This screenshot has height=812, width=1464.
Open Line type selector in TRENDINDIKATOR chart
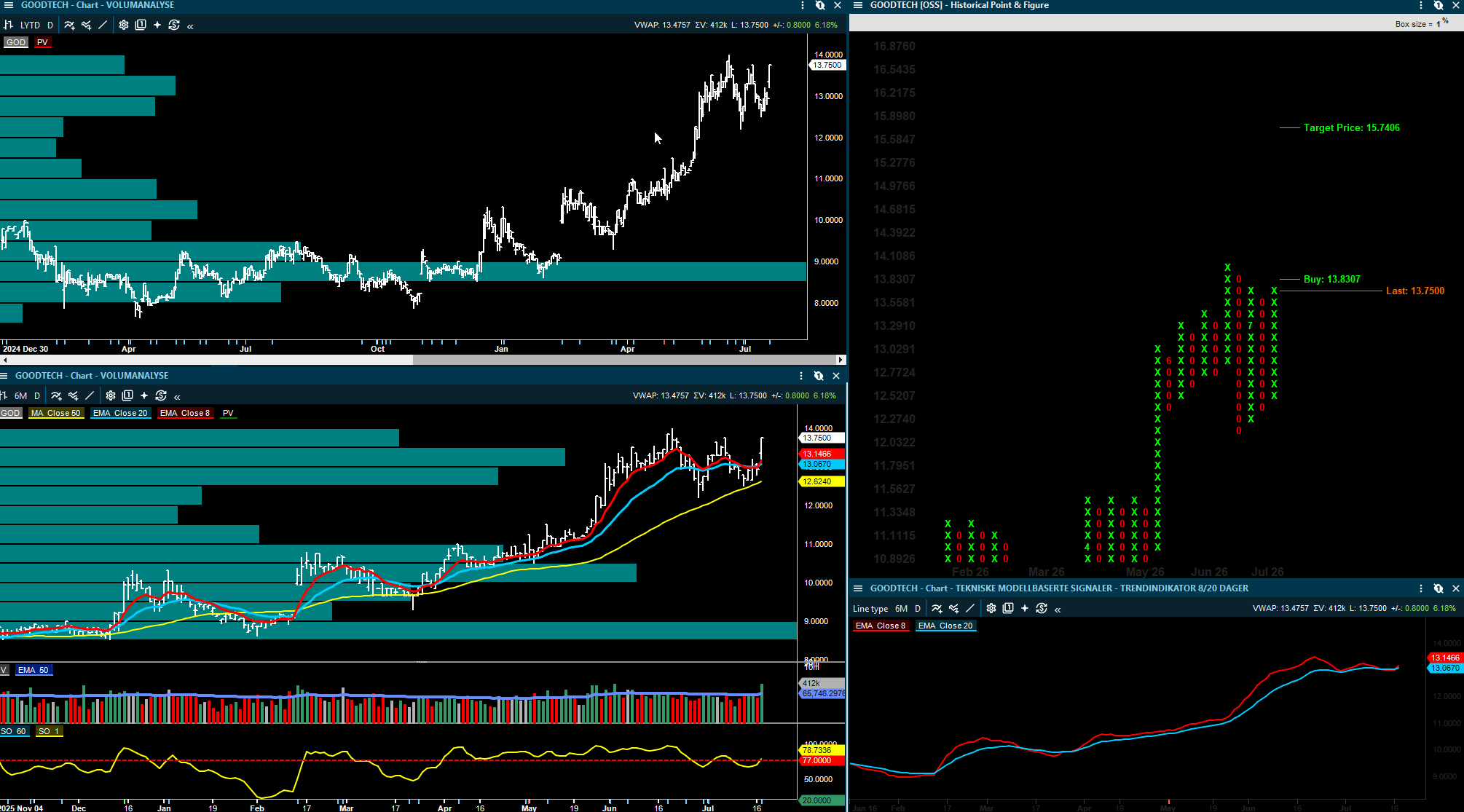[870, 609]
